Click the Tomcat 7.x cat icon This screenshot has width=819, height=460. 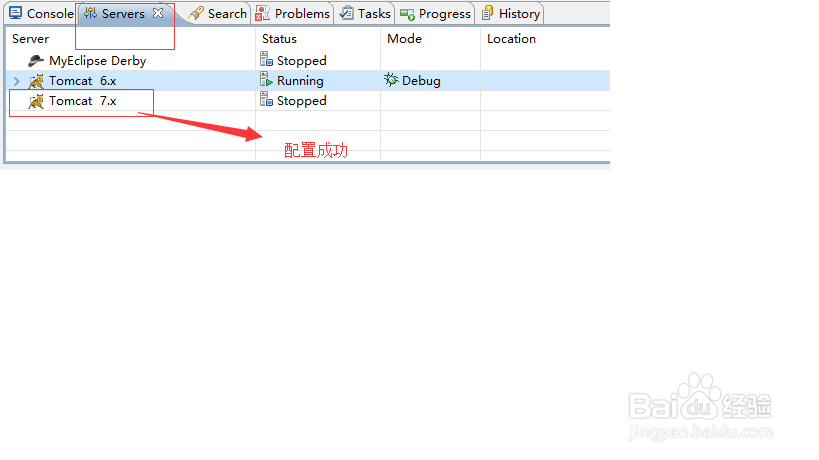pyautogui.click(x=36, y=101)
